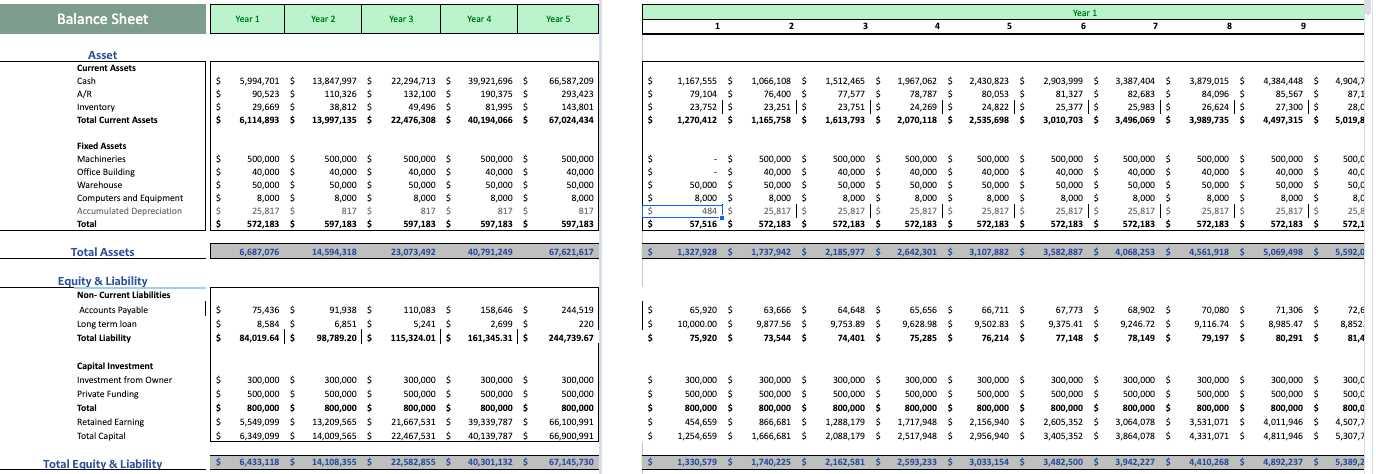Click Cash value 66,587,209
The width and height of the screenshot is (1376, 474).
tap(571, 81)
